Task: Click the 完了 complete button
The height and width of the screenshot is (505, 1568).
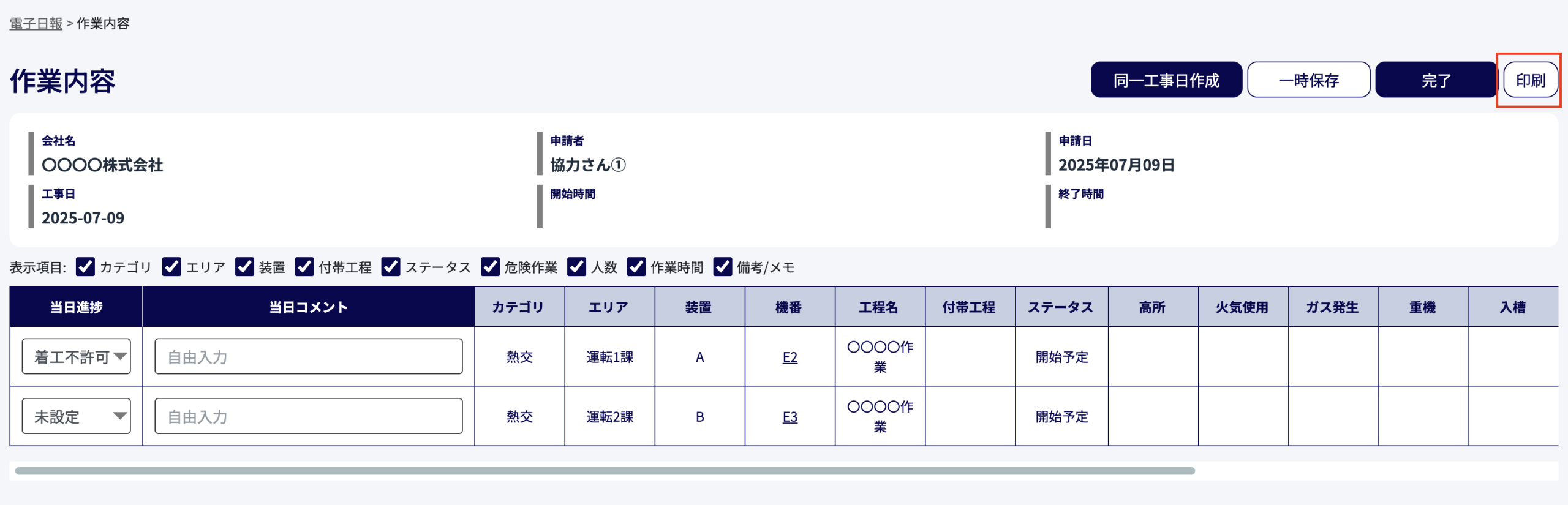Action: click(1436, 80)
